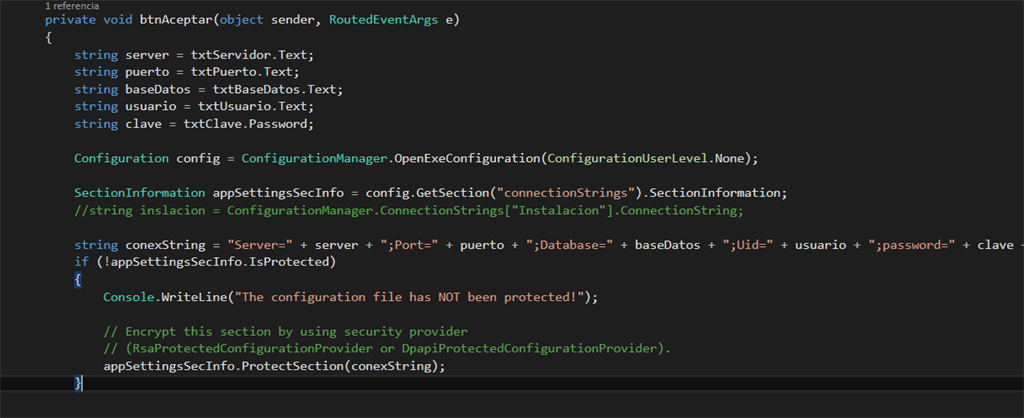Click 'ConfigurationManager' before OpenExeConfiguration
1024x418 pixels.
(x=314, y=159)
